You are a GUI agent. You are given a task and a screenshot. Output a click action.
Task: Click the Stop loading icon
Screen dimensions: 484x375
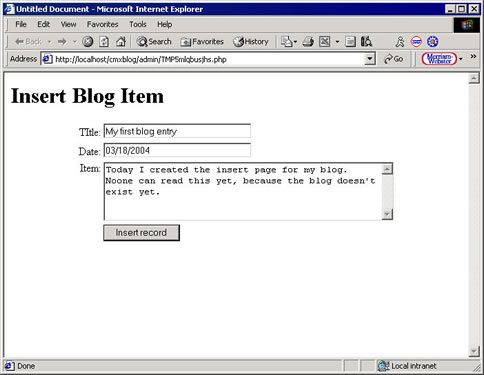pyautogui.click(x=88, y=42)
